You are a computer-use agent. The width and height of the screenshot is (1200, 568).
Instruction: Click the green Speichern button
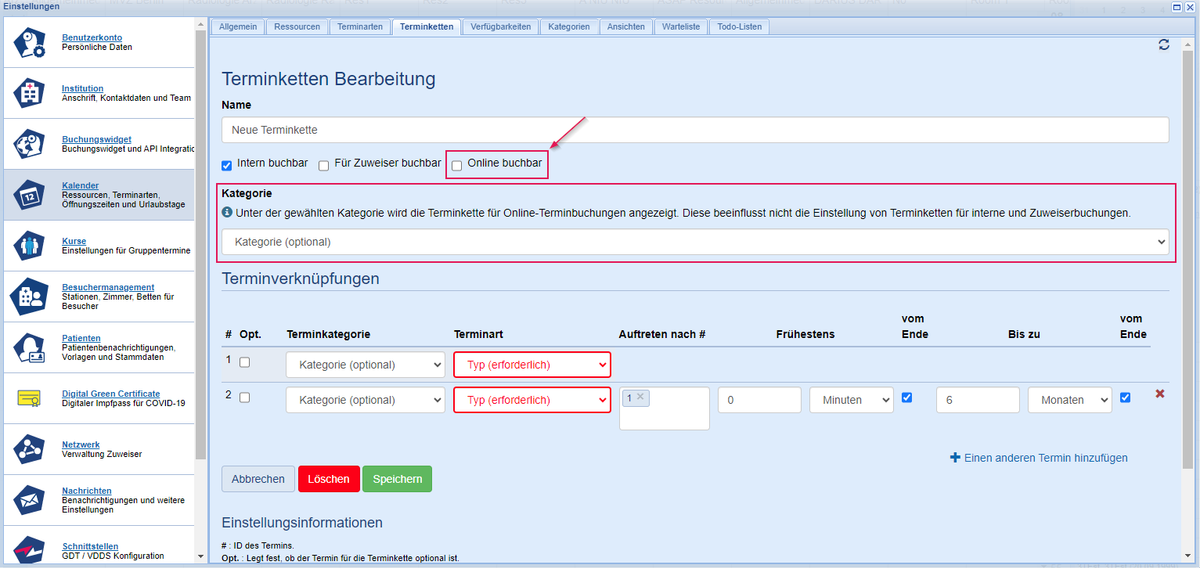click(397, 479)
